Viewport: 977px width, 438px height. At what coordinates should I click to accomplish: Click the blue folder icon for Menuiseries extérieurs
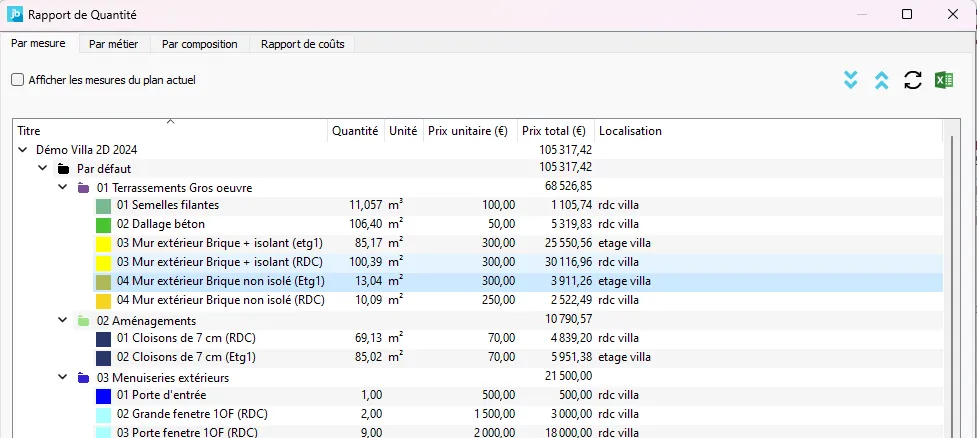point(84,378)
